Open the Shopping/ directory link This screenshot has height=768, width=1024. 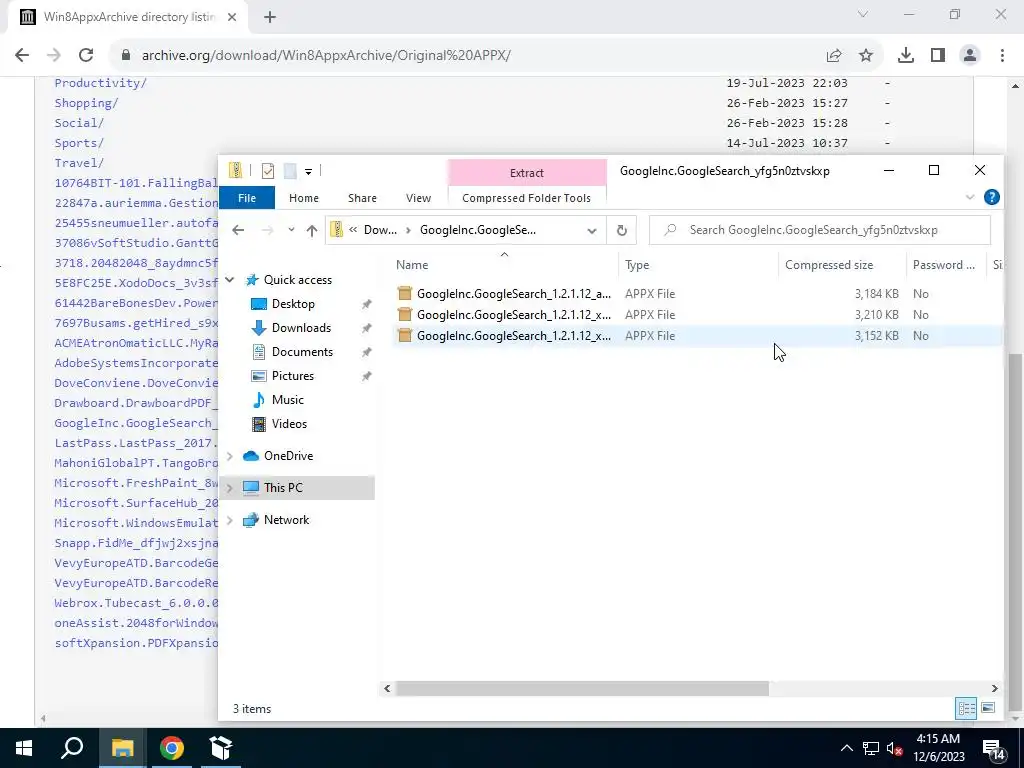(x=86, y=103)
